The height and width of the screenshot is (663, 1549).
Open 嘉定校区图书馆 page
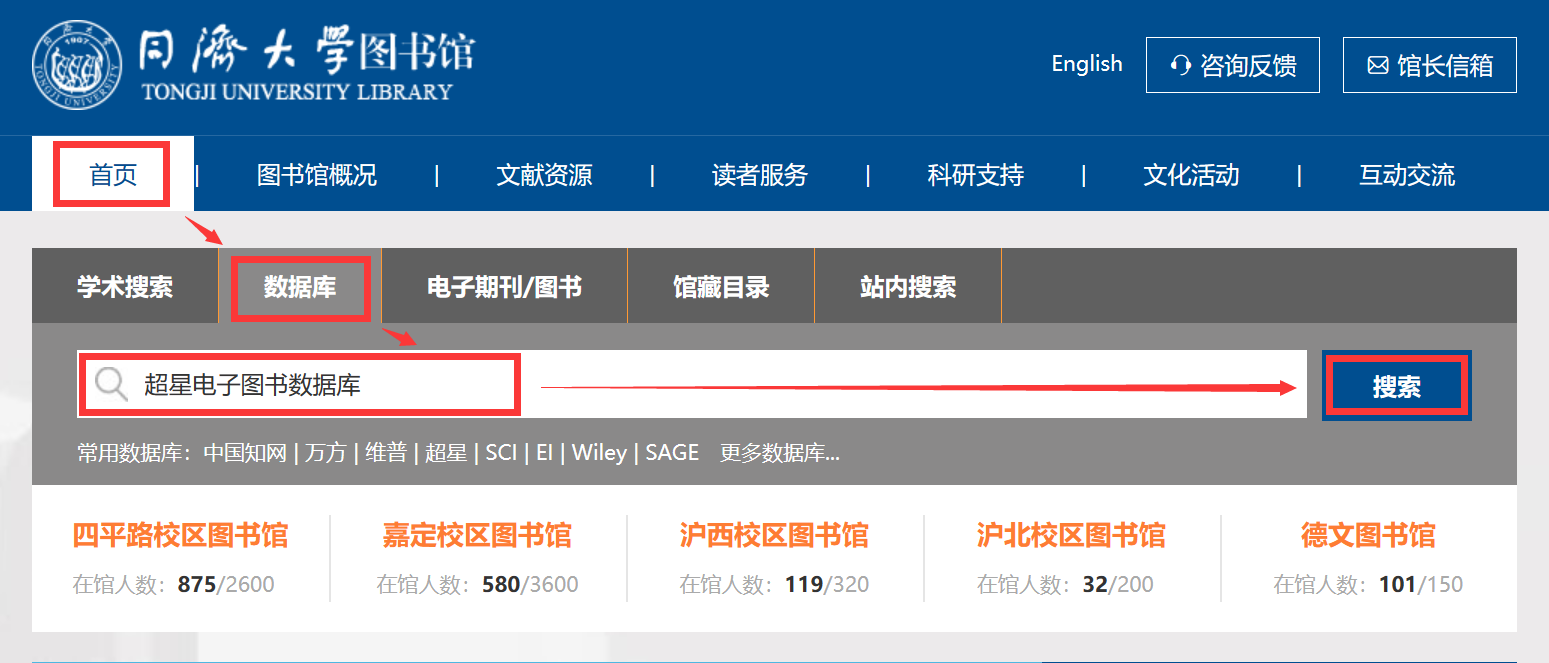[477, 535]
